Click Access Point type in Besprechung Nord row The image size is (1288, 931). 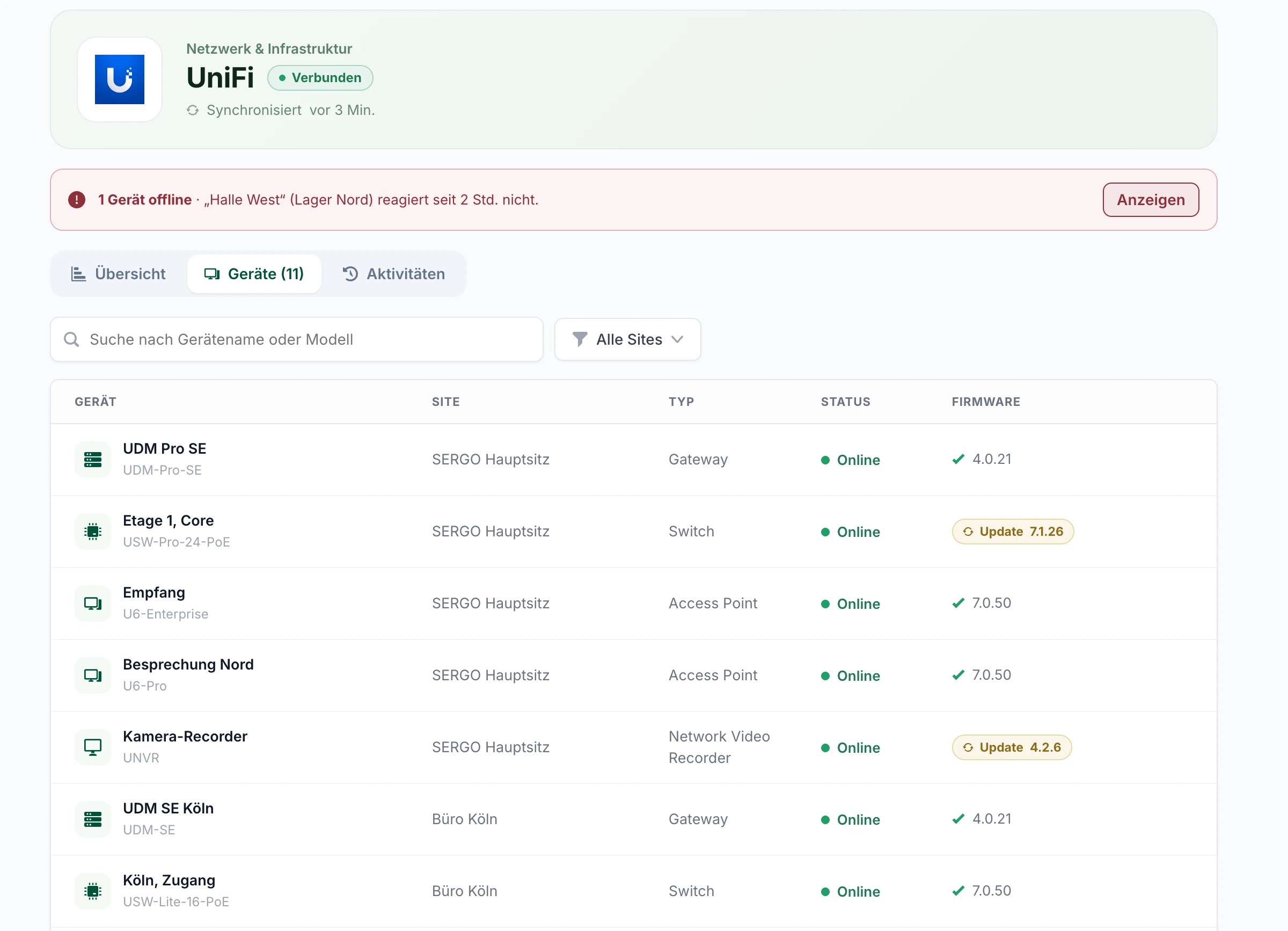pyautogui.click(x=713, y=675)
